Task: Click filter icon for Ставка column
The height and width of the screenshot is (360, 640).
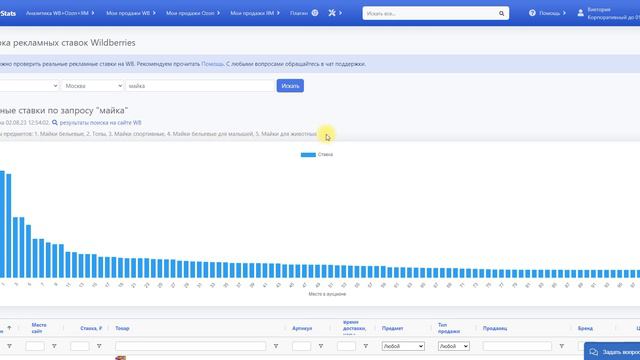Action: tap(99, 346)
